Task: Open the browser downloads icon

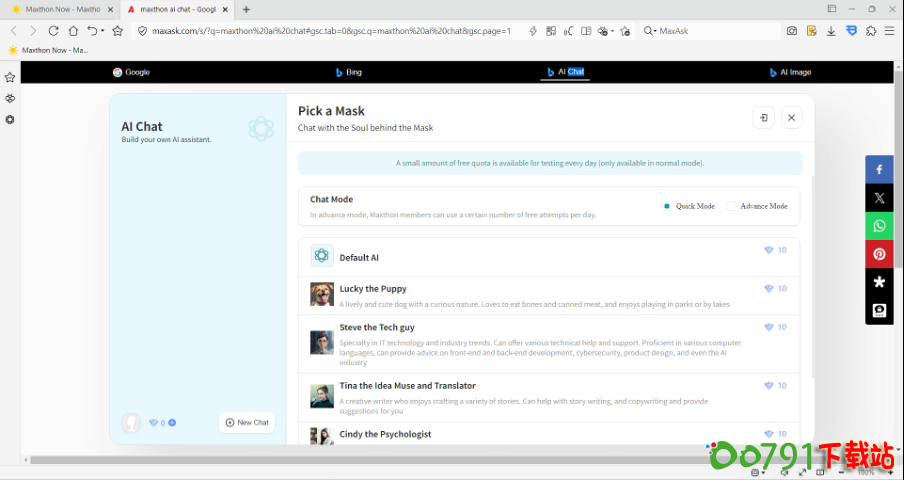Action: tap(831, 31)
